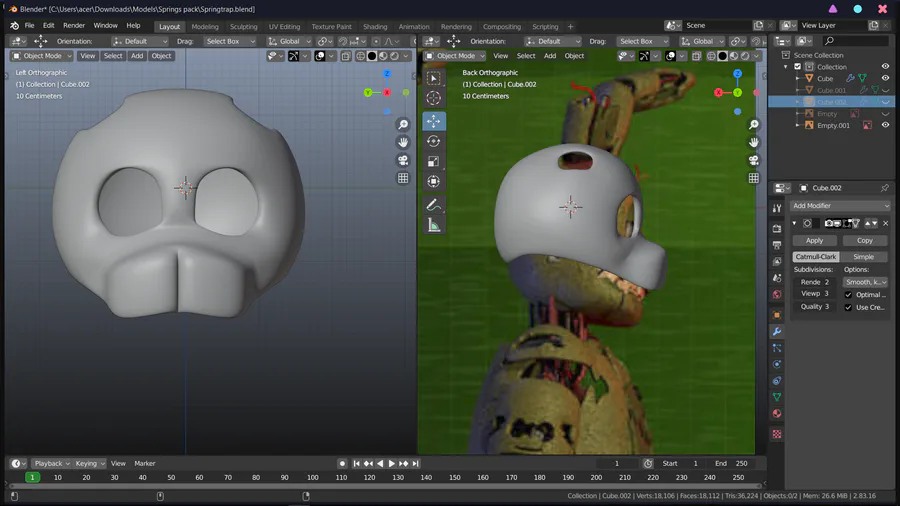Select the Scale tool in right viewport
Viewport: 900px width, 506px height.
tap(433, 161)
